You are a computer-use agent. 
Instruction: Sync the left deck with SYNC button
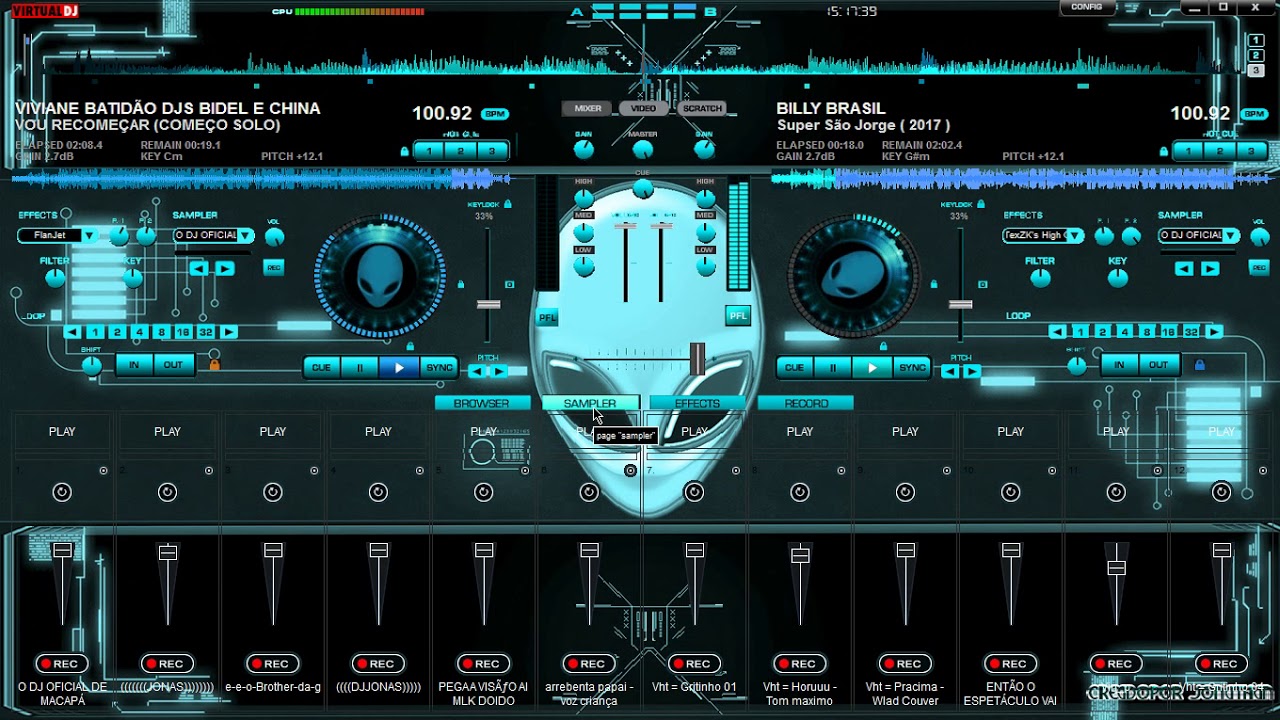[439, 367]
